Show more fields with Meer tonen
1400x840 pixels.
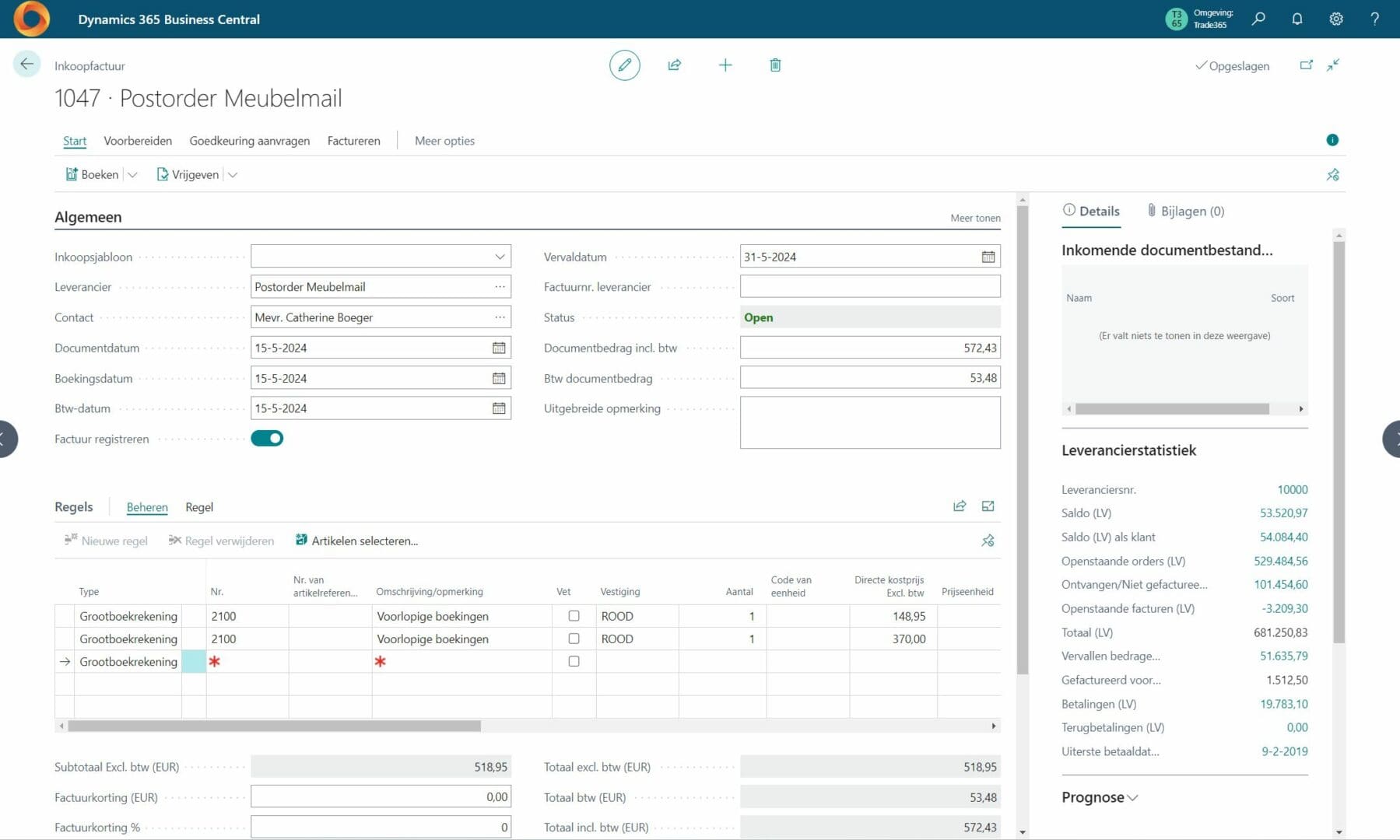[x=975, y=218]
